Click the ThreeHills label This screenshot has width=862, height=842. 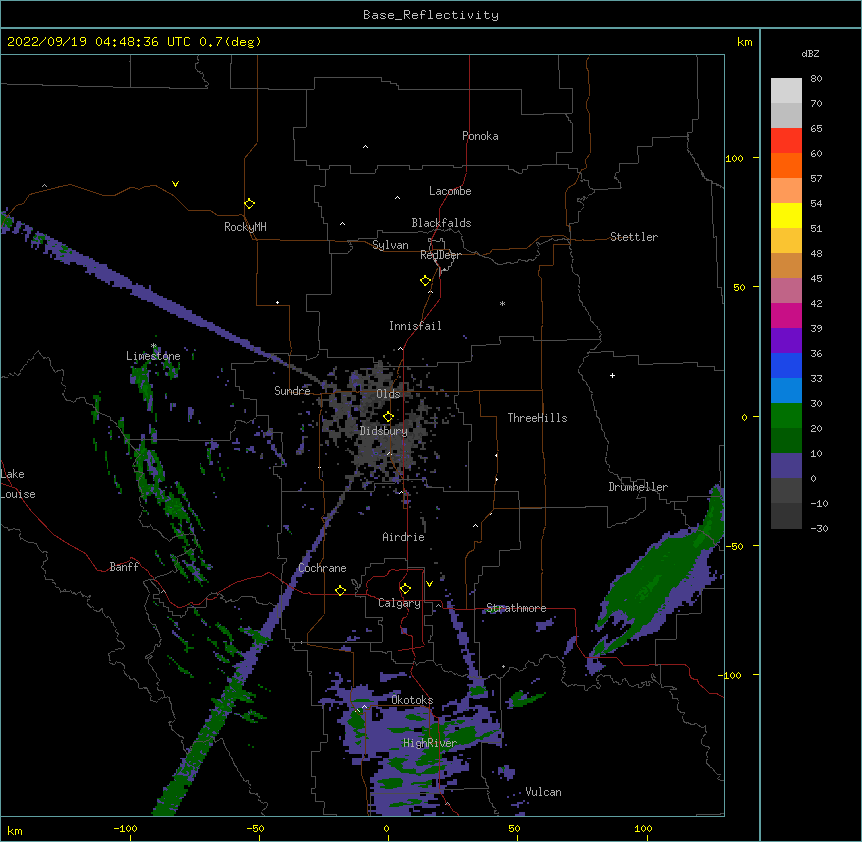[x=537, y=418]
